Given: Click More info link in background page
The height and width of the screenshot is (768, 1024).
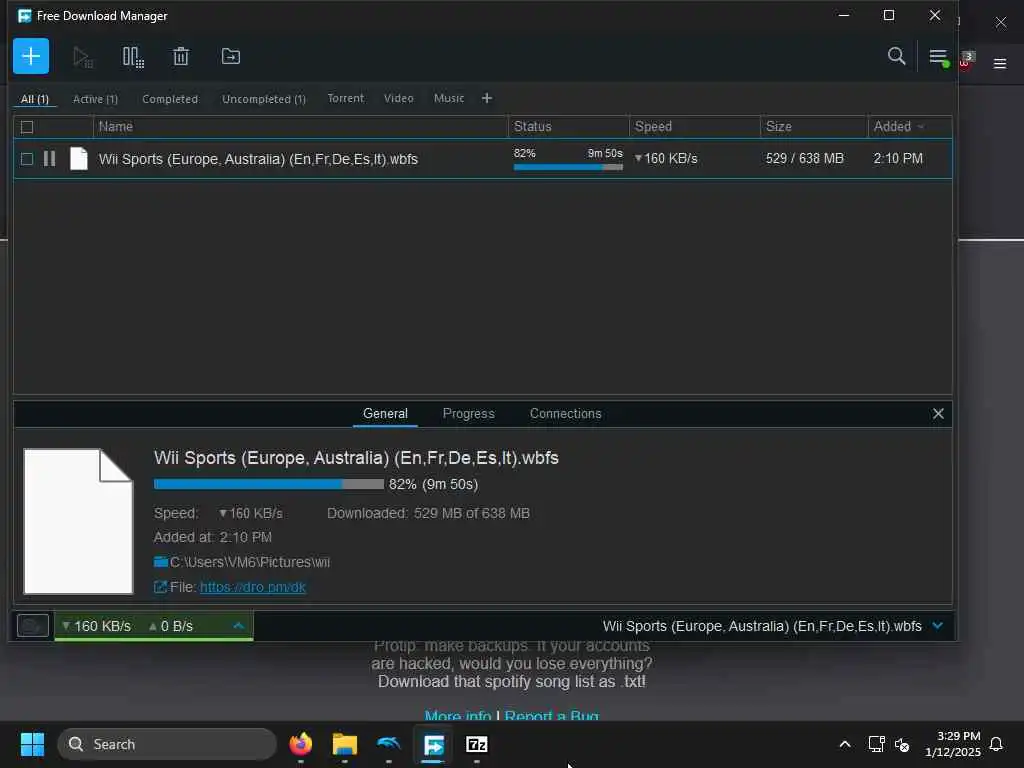Looking at the screenshot, I should point(458,716).
